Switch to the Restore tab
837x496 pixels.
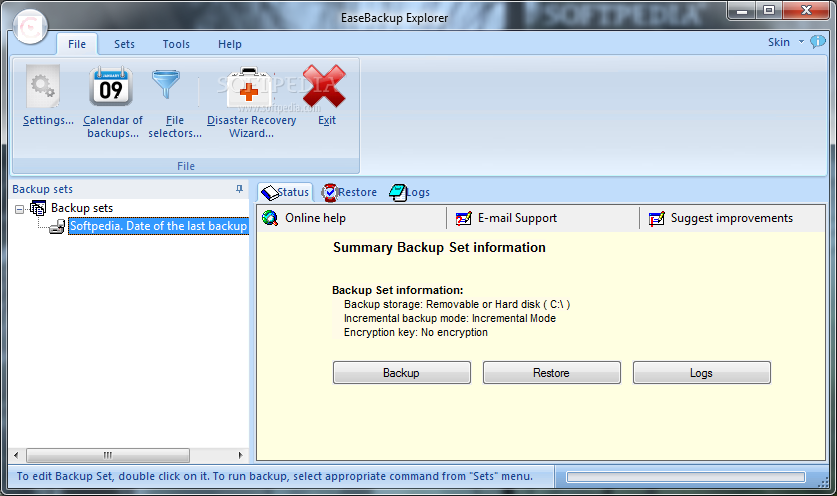(x=349, y=192)
